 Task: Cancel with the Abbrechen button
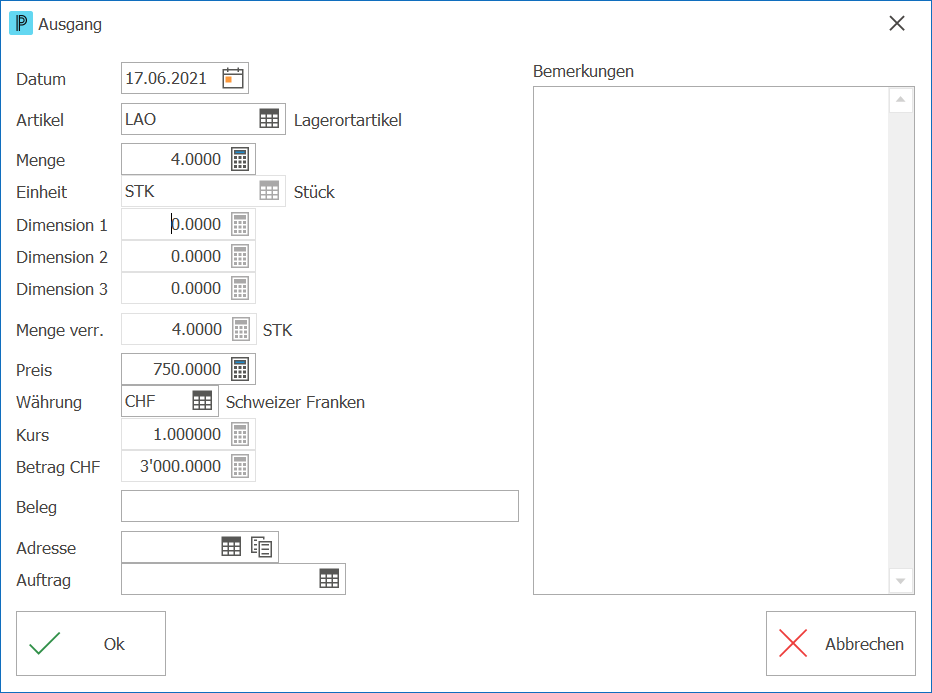pos(841,644)
